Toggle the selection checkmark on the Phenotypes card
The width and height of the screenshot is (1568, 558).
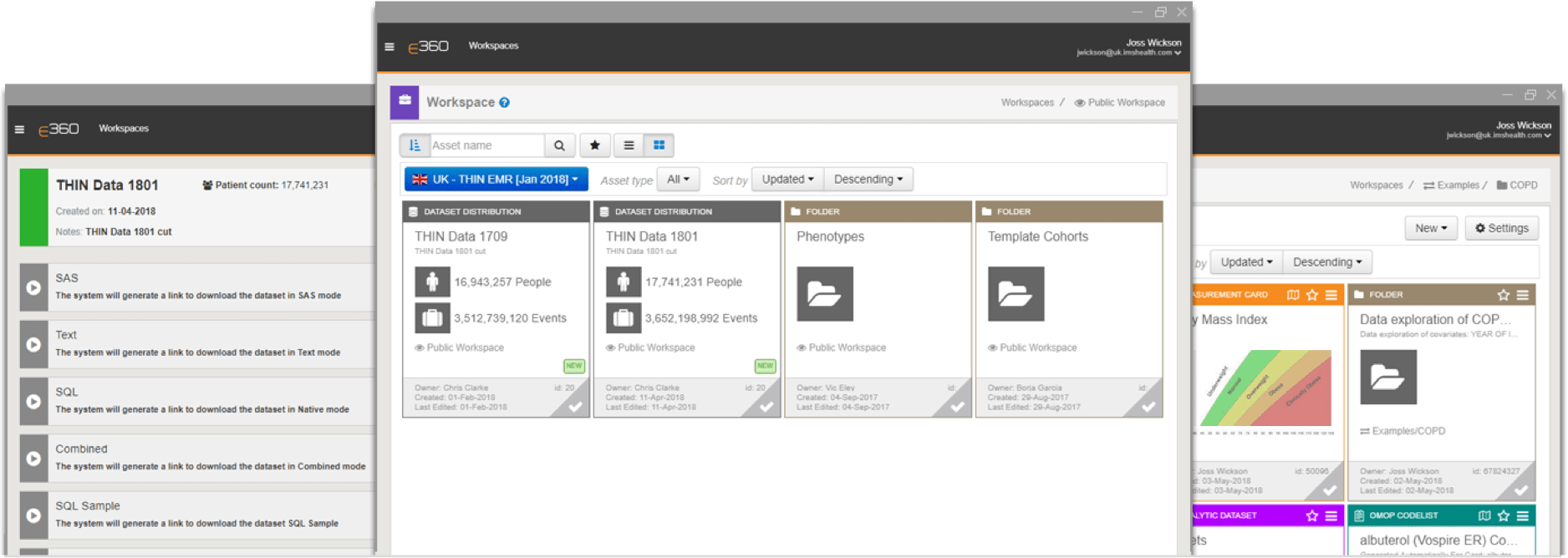point(958,407)
